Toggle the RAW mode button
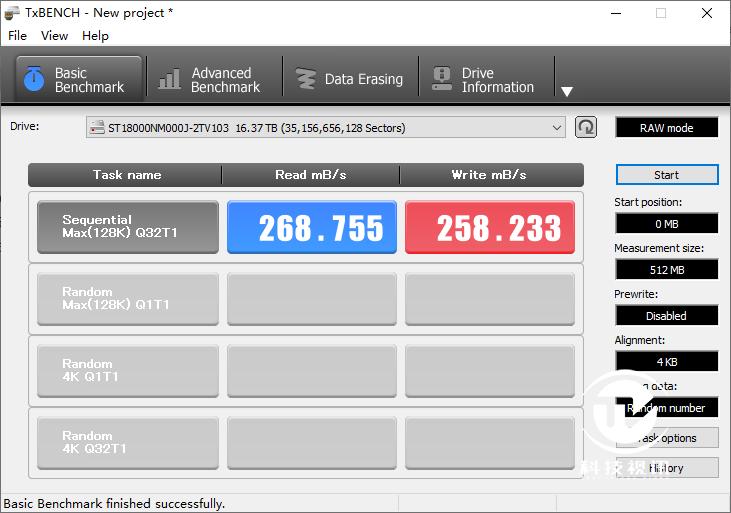Viewport: 731px width, 513px height. tap(666, 128)
